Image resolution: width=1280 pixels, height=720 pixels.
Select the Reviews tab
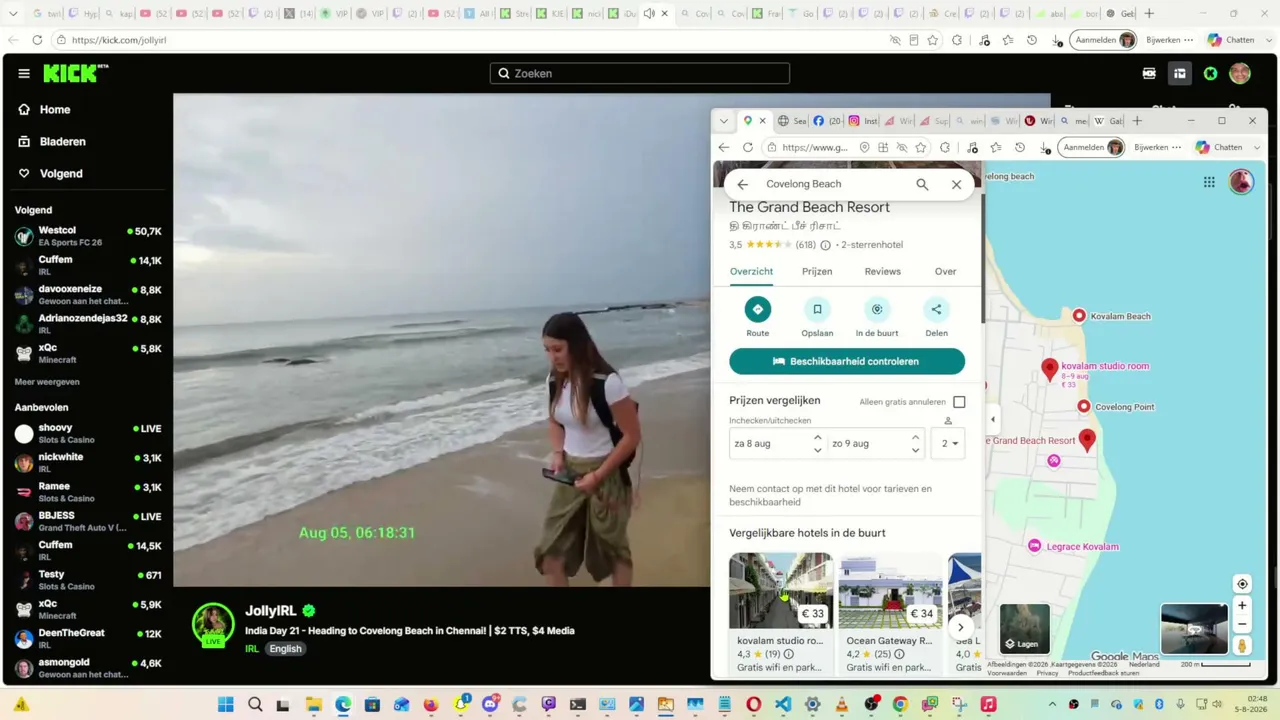coord(882,272)
